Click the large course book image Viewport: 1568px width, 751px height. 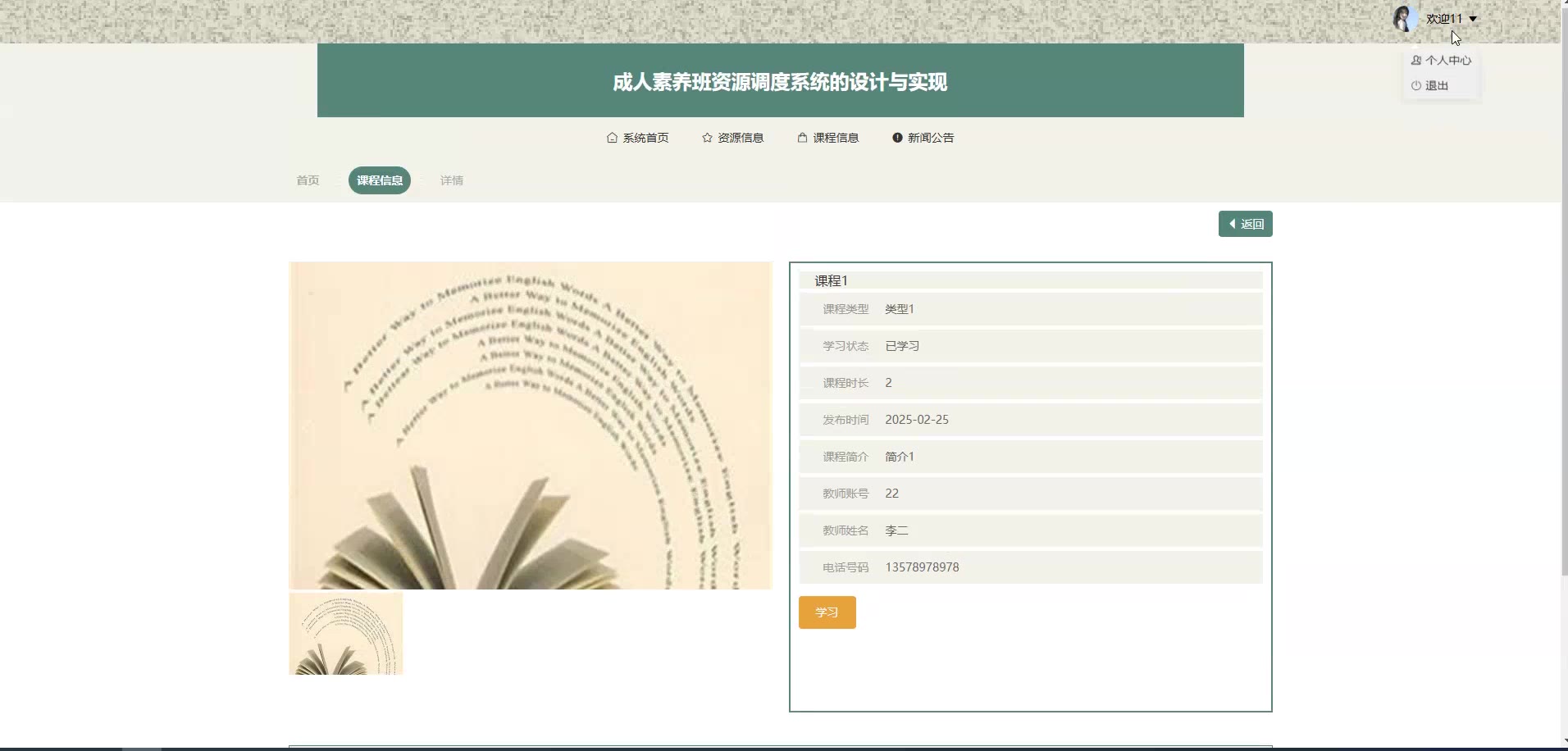531,426
